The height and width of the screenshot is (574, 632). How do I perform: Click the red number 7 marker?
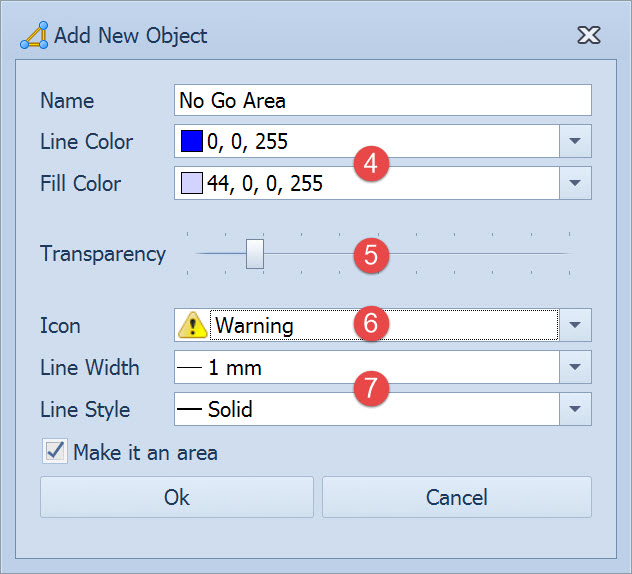point(371,389)
